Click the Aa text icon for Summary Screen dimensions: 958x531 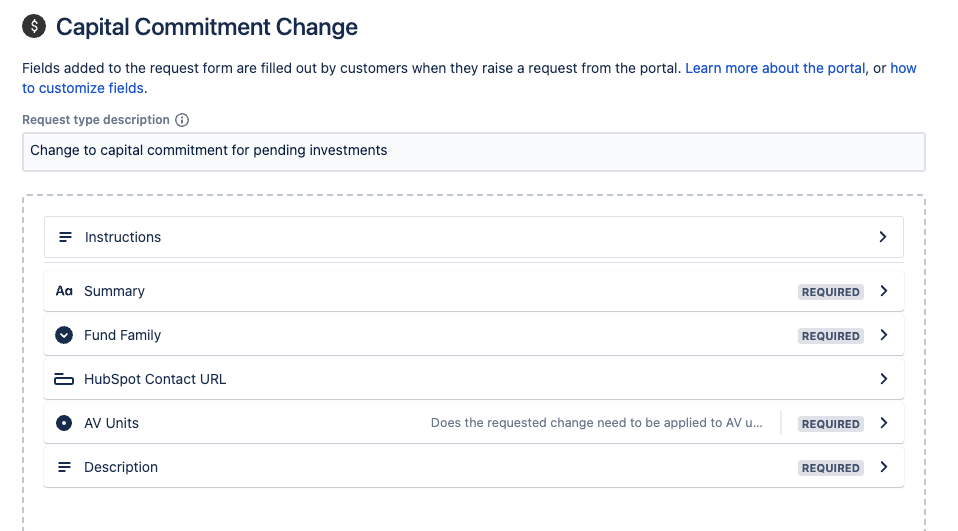click(64, 291)
